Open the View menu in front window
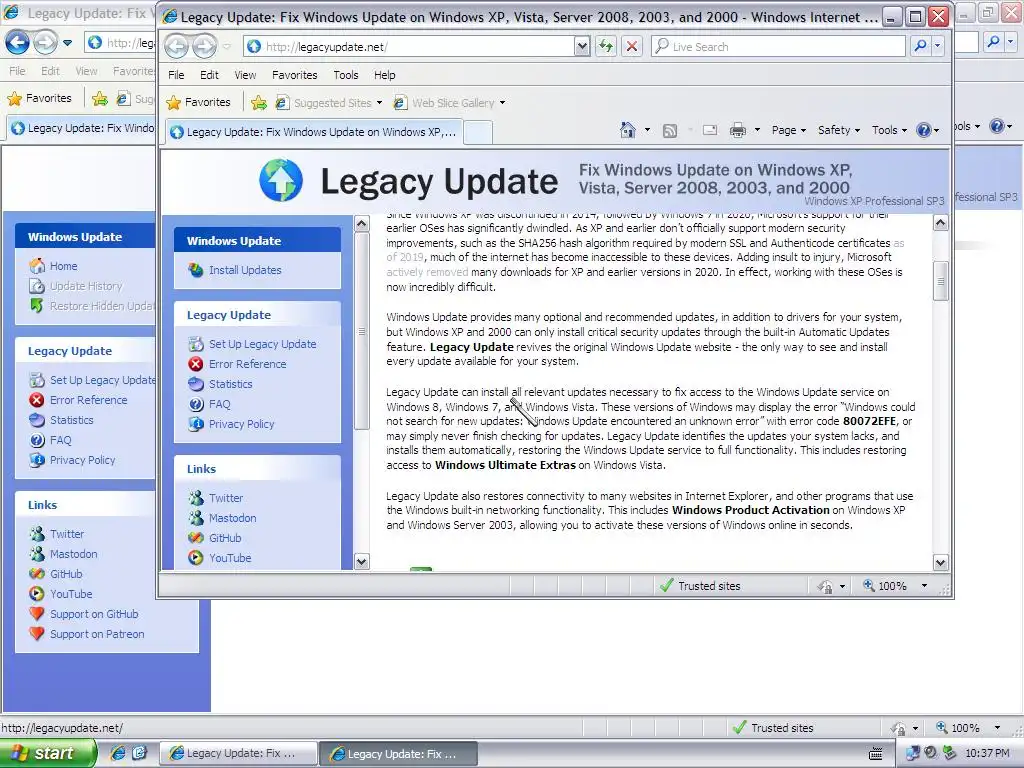 (x=245, y=75)
